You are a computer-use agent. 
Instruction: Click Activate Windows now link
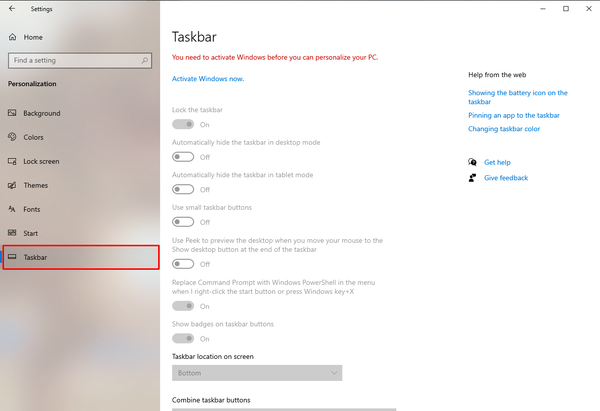pyautogui.click(x=208, y=78)
